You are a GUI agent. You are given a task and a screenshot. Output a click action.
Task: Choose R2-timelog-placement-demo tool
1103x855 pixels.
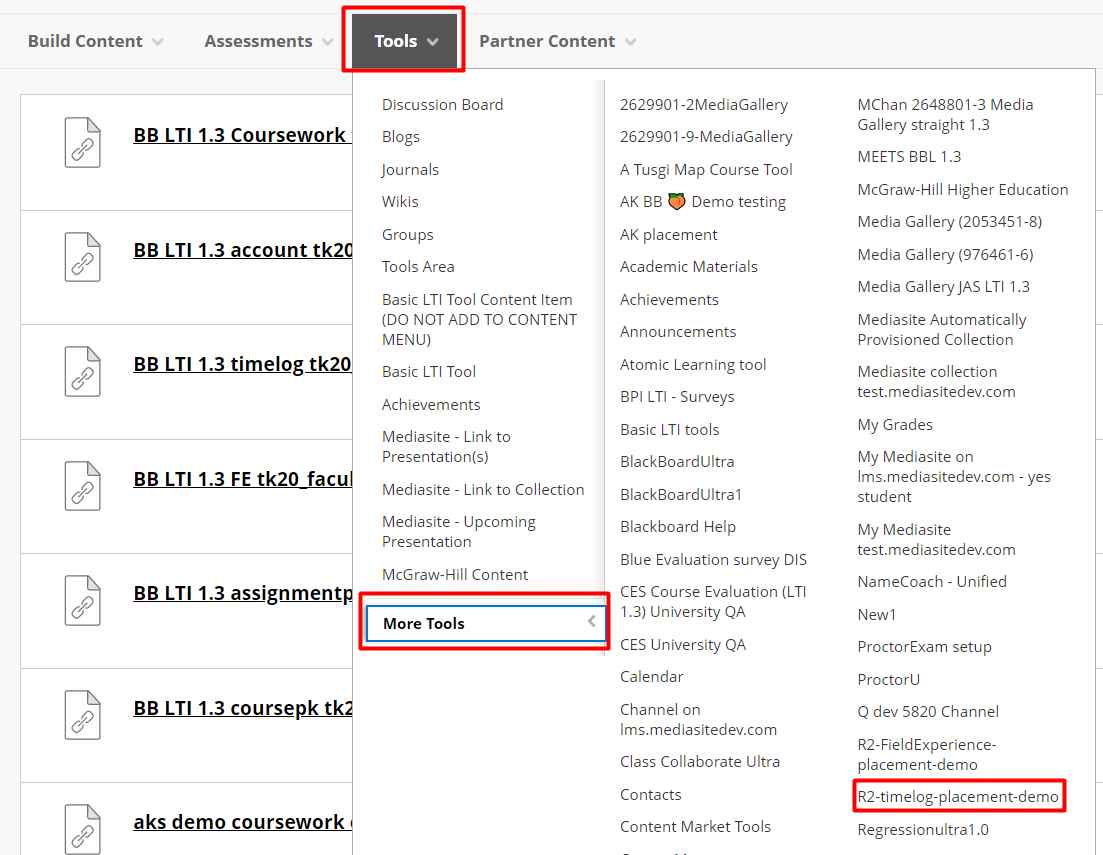958,797
